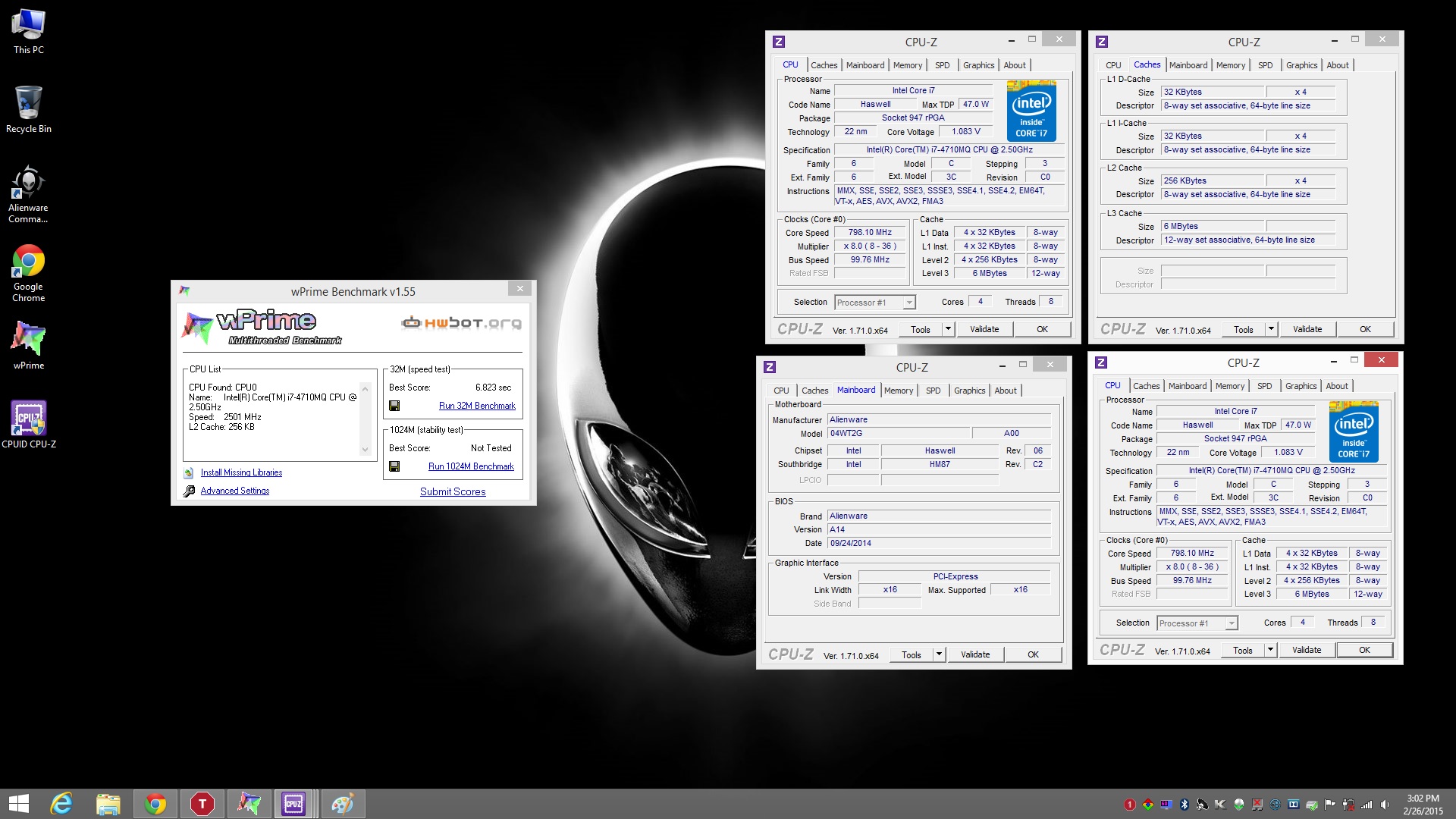Click the wrench icon beside Advanced Settings
1456x819 pixels.
189,491
